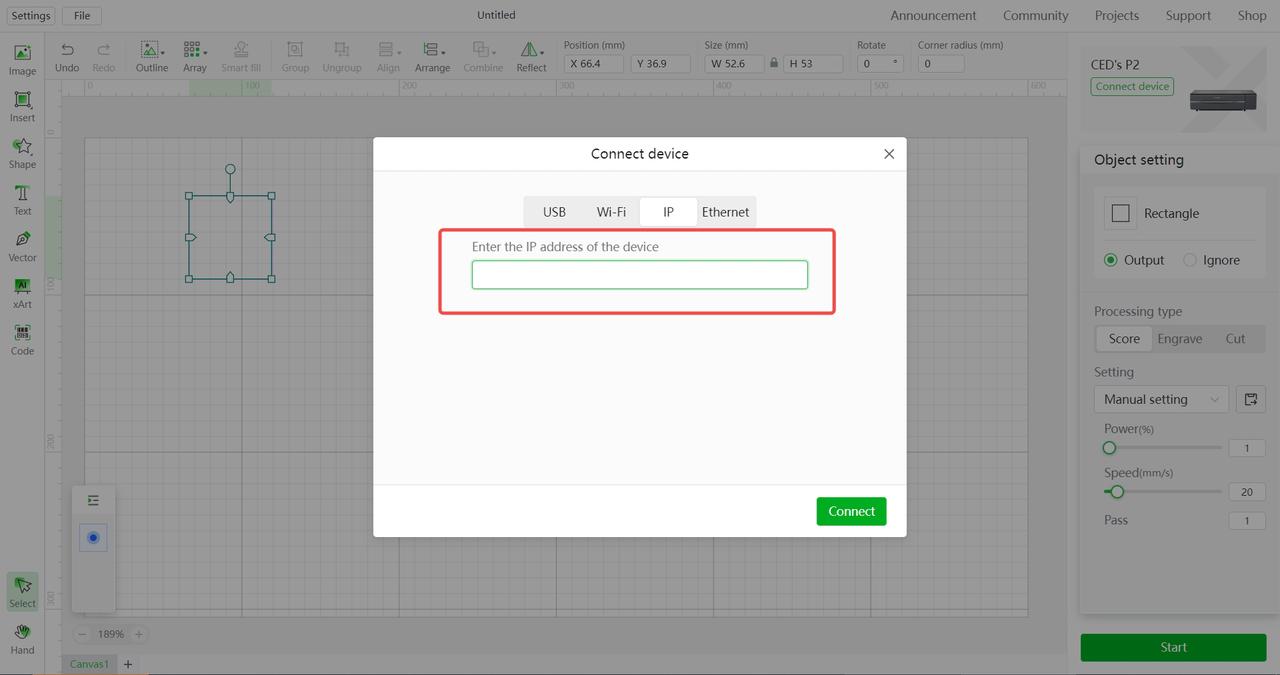This screenshot has height=675, width=1280.
Task: Activate the Hand pan tool
Action: point(22,637)
